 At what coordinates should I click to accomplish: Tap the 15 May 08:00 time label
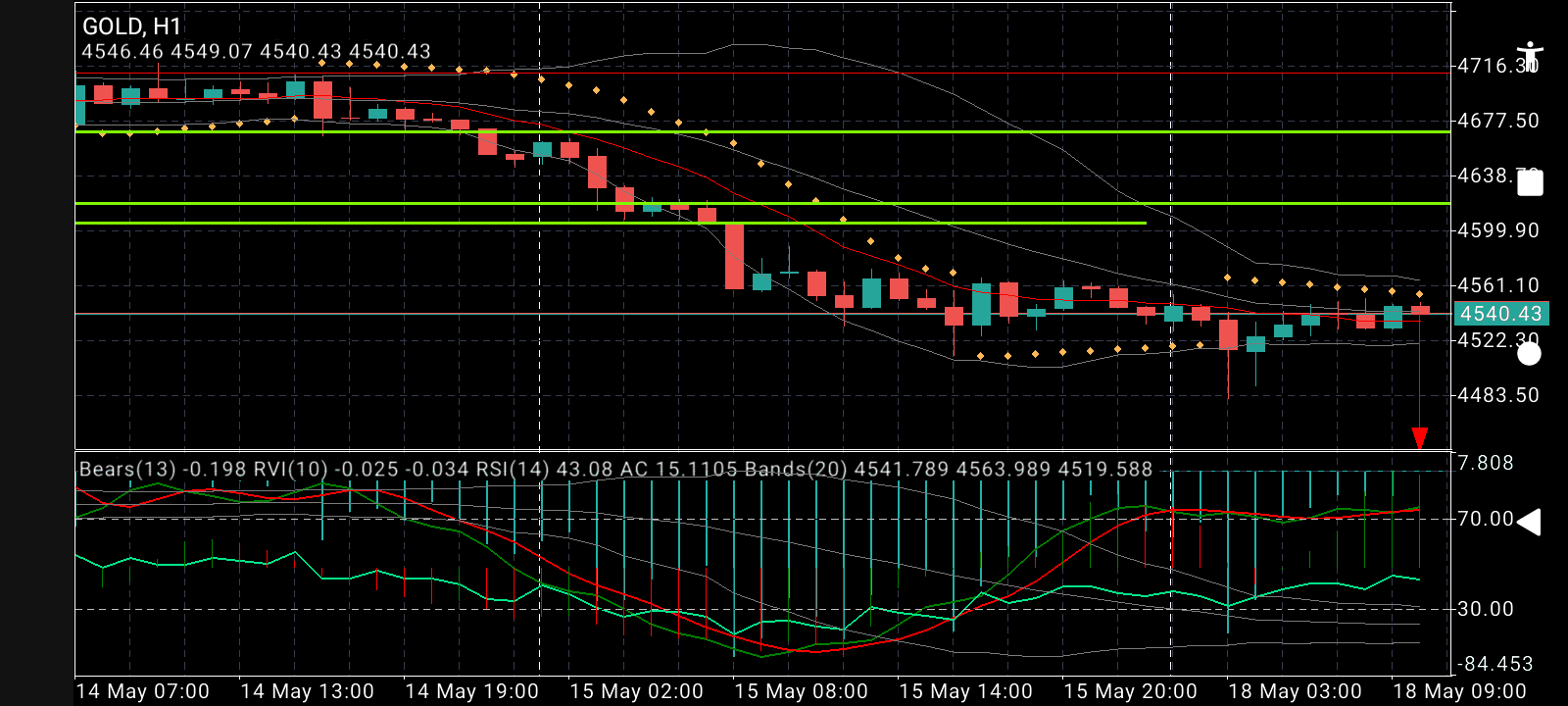click(x=801, y=691)
